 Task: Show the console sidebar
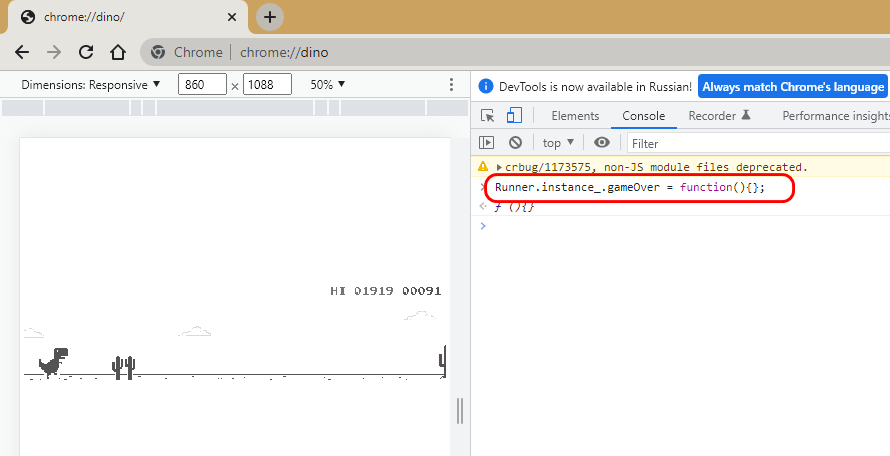point(486,143)
